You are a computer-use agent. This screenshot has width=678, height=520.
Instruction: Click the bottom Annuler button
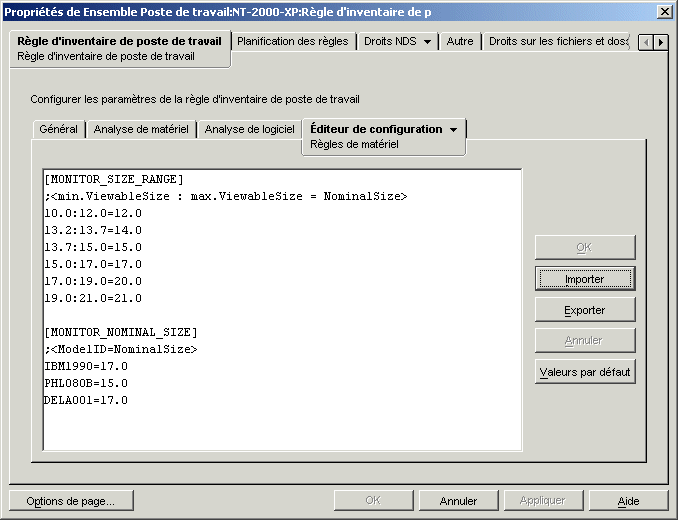coord(458,501)
